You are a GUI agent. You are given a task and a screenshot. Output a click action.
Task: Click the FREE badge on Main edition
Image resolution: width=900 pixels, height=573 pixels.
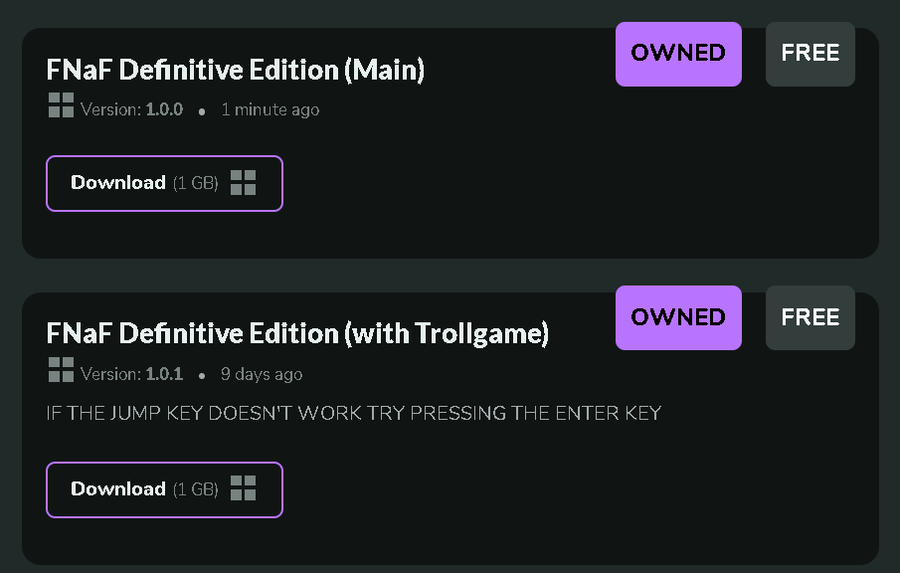point(810,54)
